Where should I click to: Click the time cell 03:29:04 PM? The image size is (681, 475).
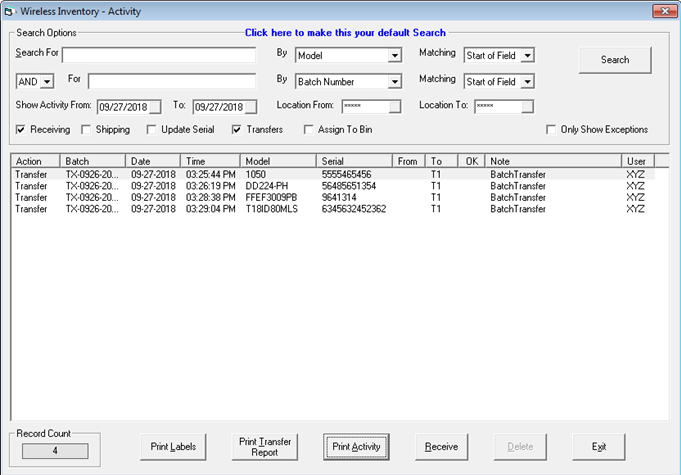coord(211,209)
